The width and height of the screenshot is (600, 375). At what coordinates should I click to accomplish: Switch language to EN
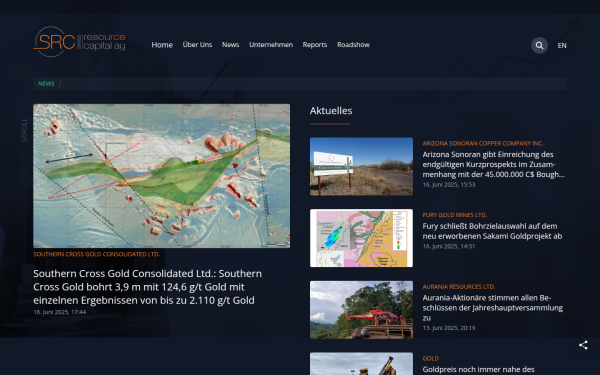[x=562, y=46]
